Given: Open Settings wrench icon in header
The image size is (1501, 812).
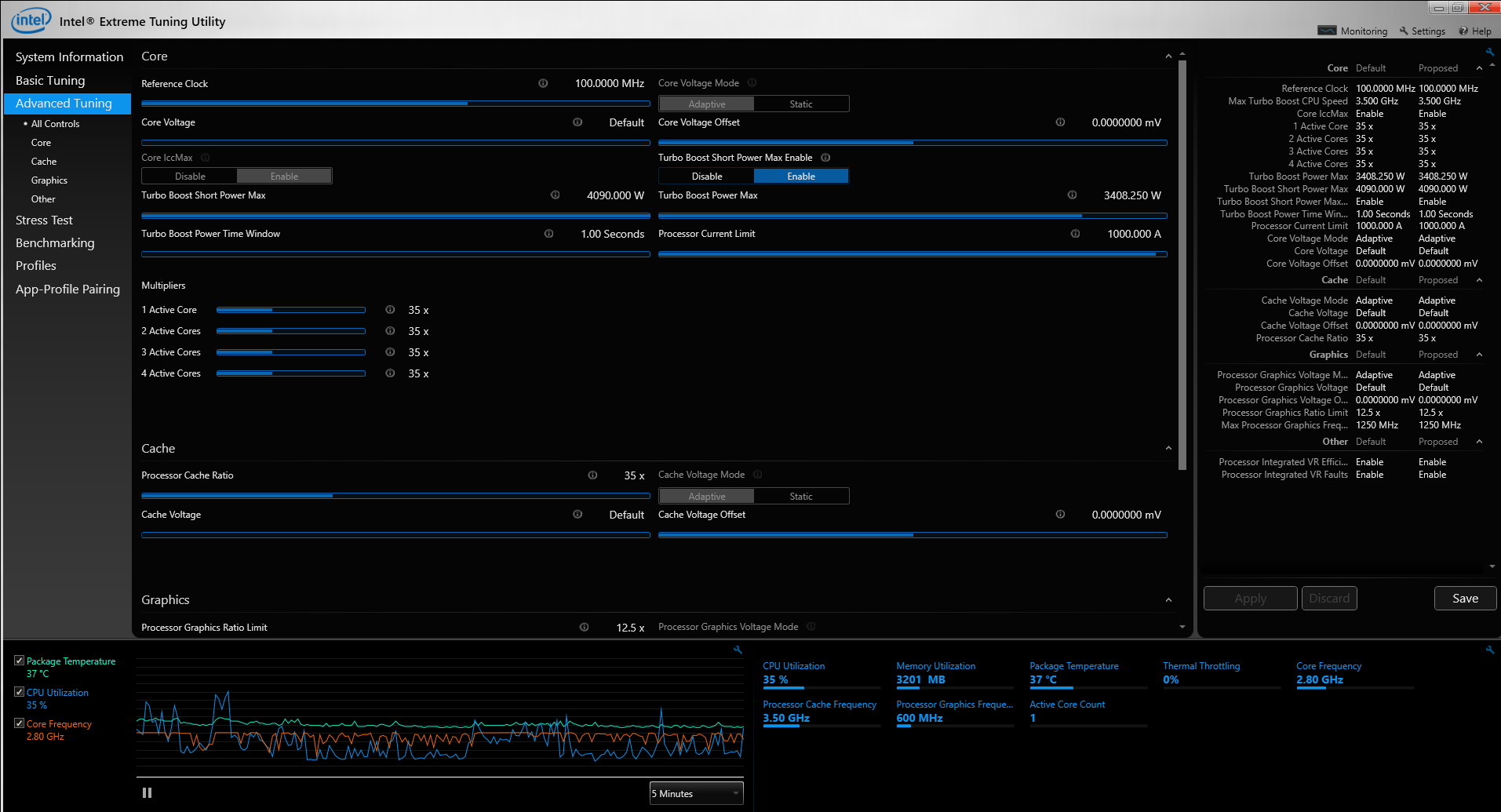Looking at the screenshot, I should [1404, 31].
